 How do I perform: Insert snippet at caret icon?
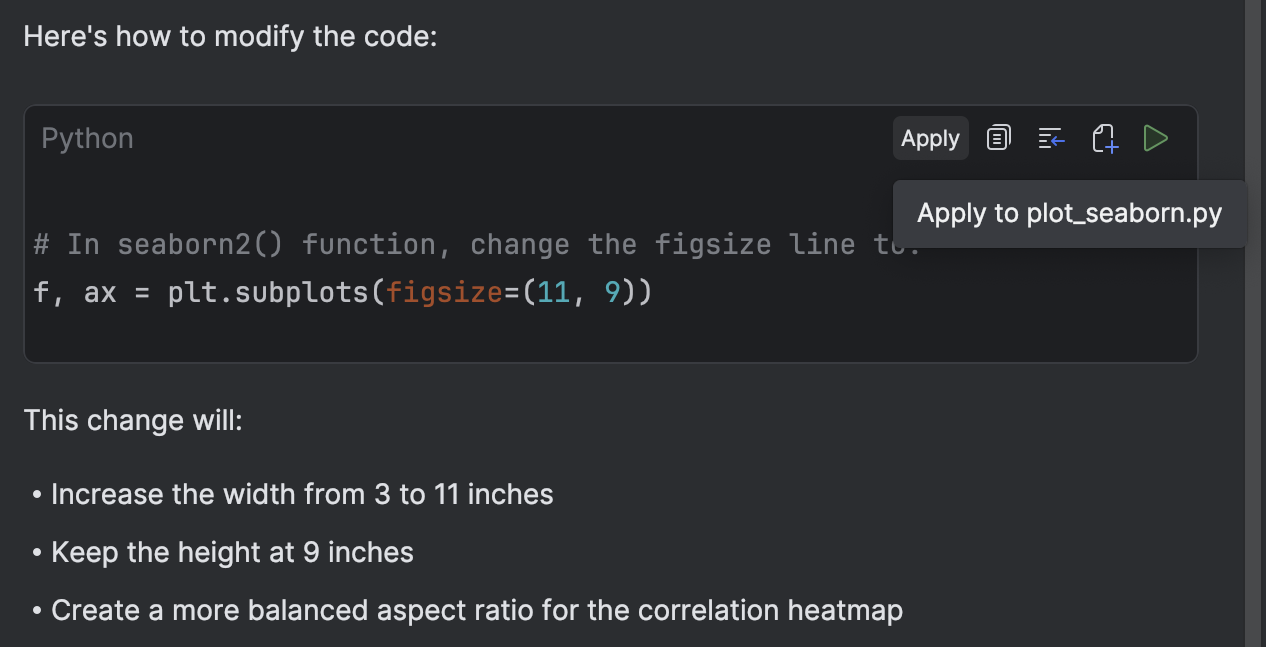click(1051, 138)
